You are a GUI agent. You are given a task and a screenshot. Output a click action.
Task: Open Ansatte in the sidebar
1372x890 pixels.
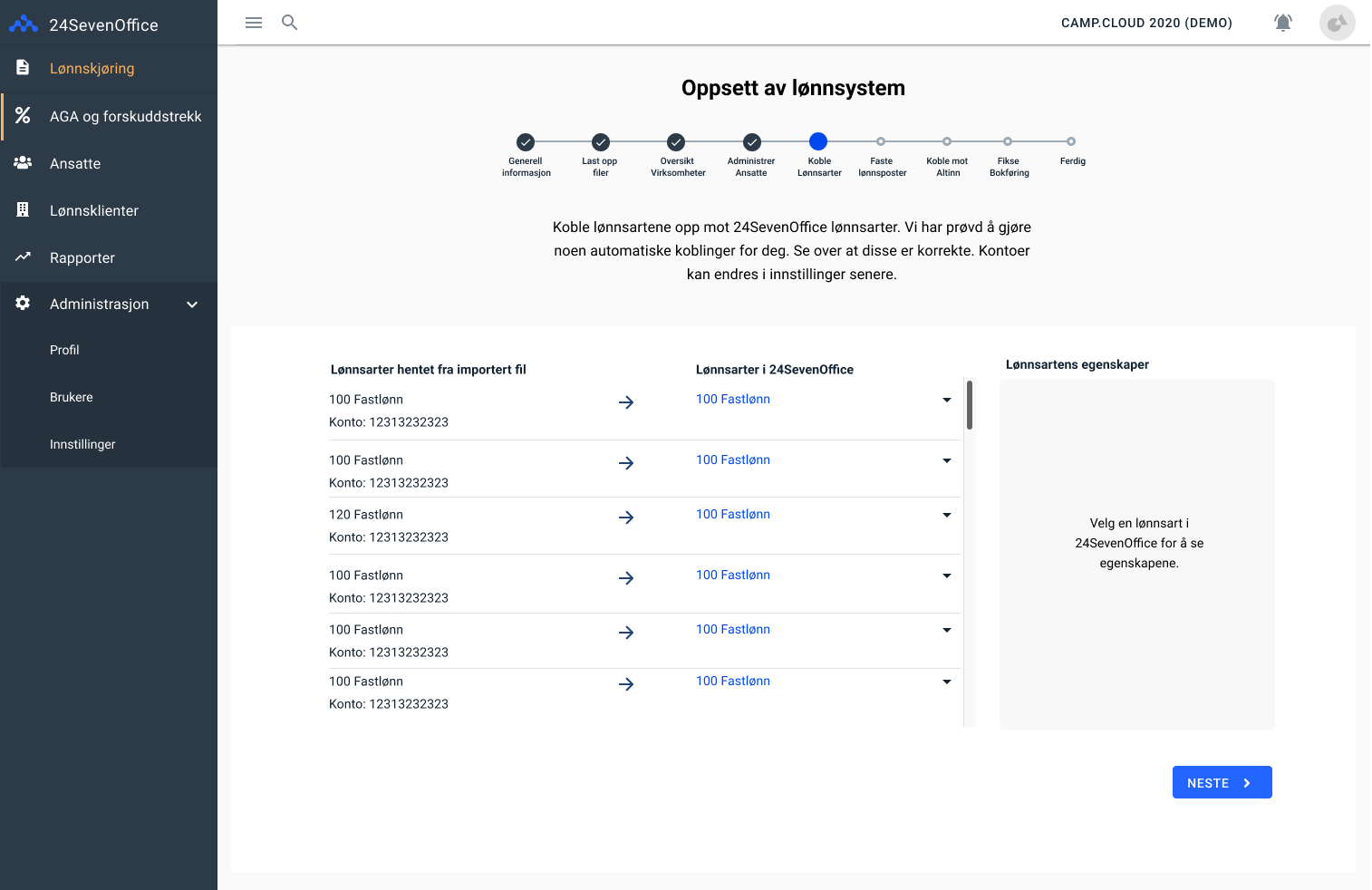(75, 164)
